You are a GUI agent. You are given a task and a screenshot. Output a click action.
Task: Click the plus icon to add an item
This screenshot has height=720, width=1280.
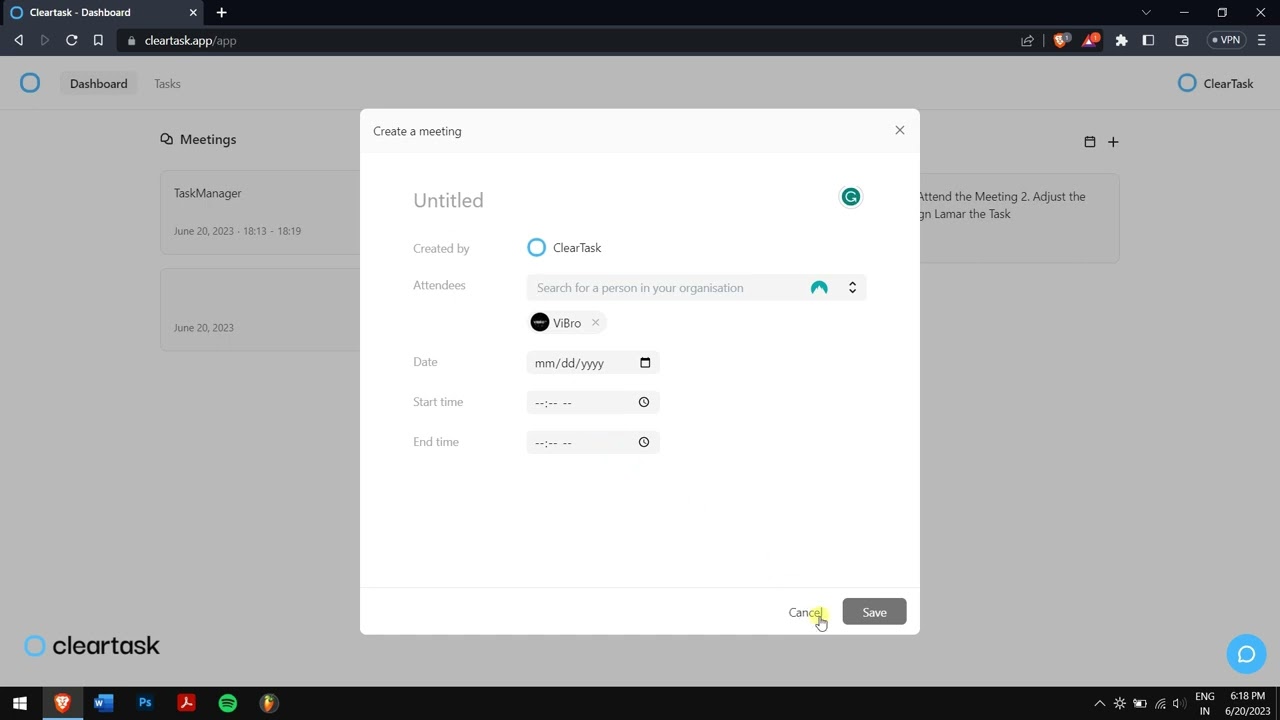pyautogui.click(x=1113, y=142)
